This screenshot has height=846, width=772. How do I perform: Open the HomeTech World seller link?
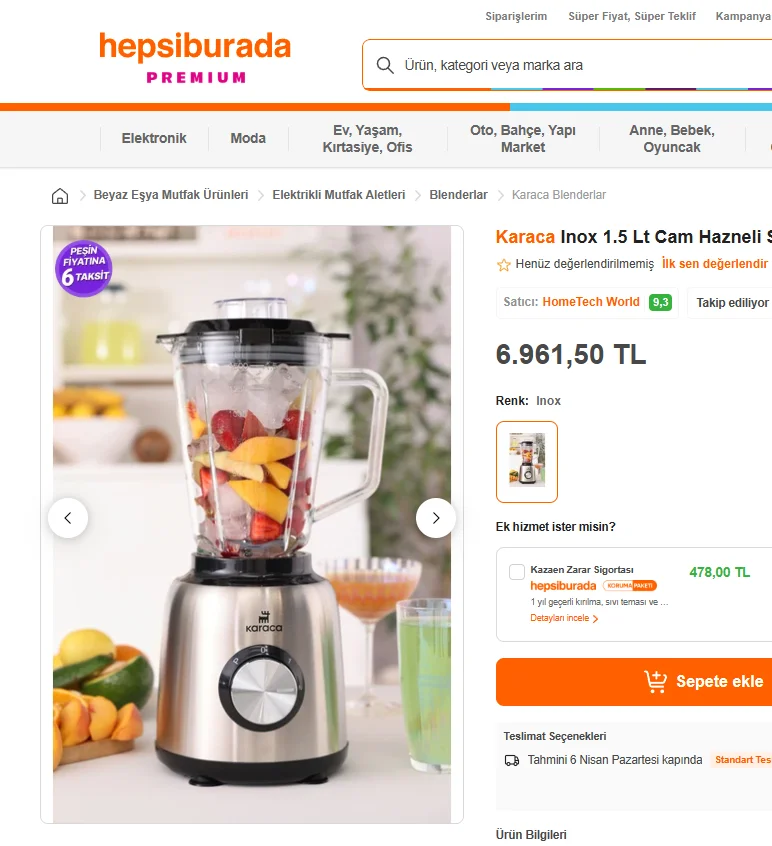click(x=591, y=302)
